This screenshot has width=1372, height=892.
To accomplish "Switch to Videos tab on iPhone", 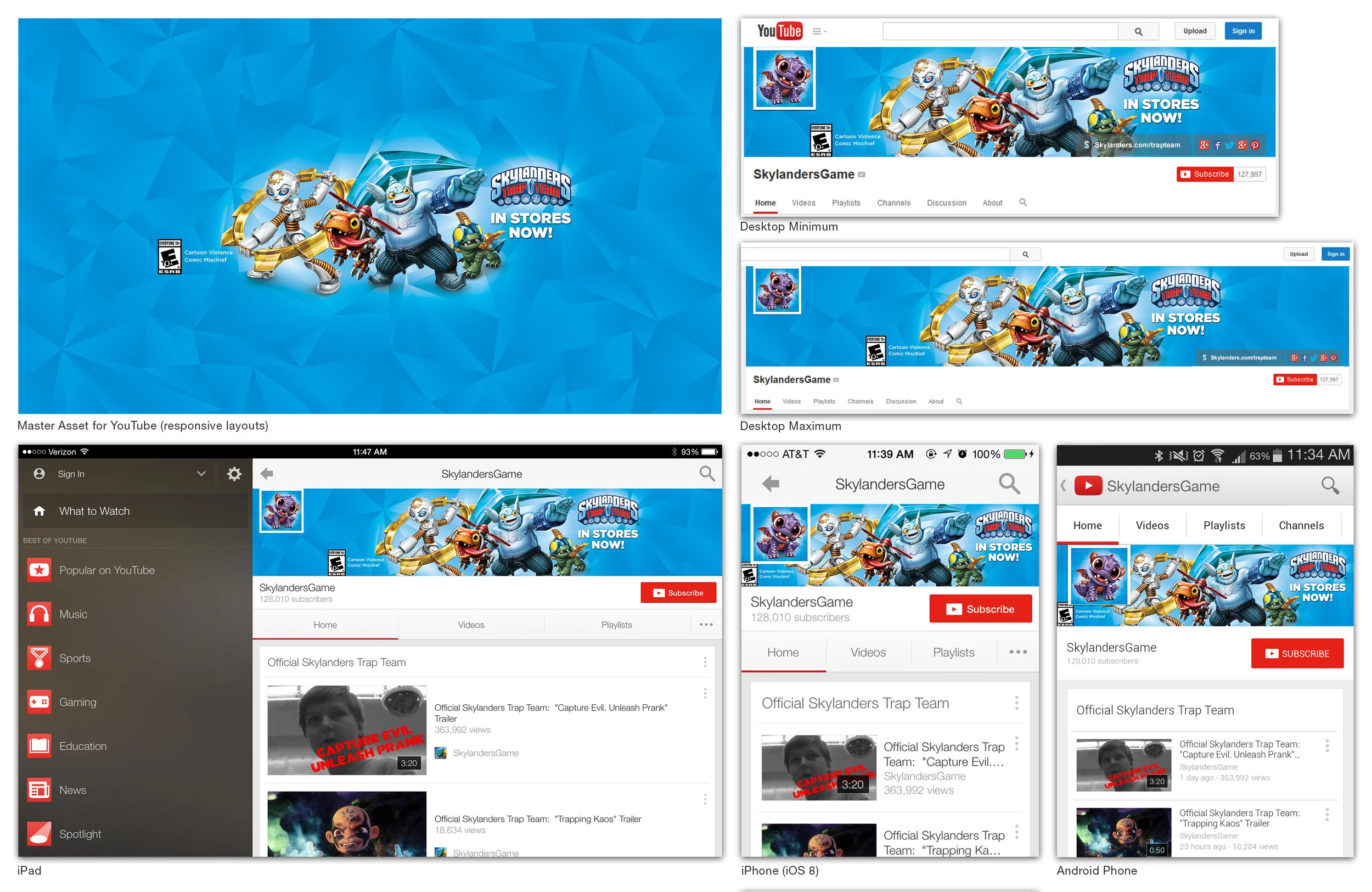I will [868, 653].
